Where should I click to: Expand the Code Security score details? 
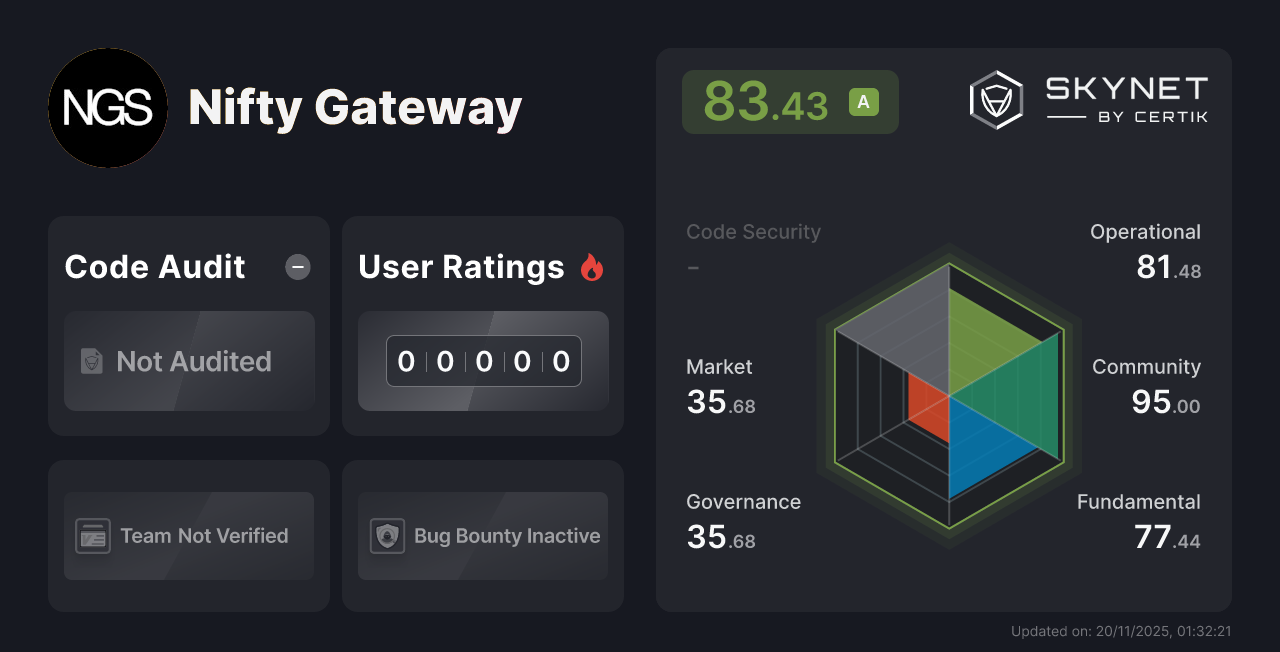[753, 246]
